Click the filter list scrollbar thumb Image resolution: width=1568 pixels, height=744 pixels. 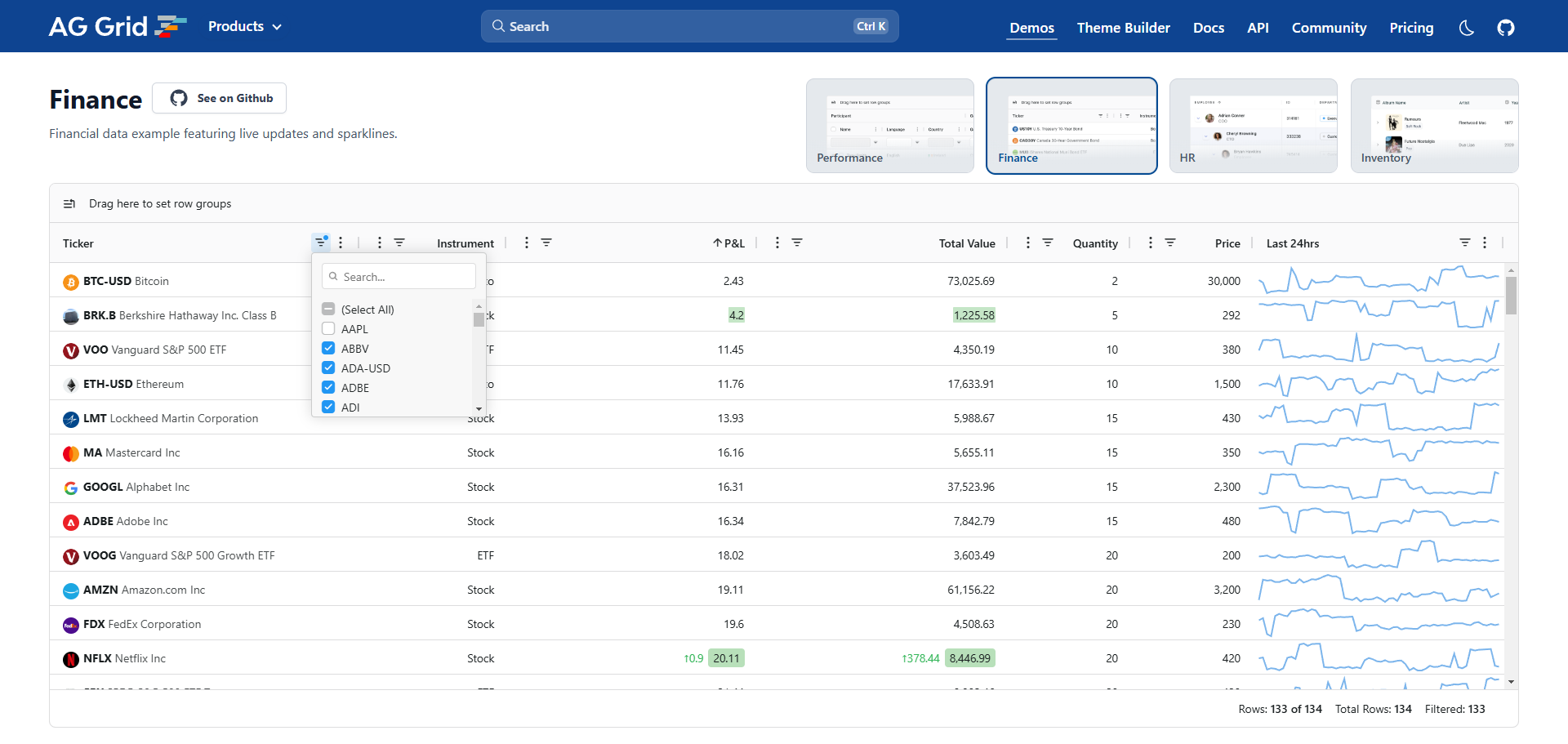pyautogui.click(x=479, y=319)
